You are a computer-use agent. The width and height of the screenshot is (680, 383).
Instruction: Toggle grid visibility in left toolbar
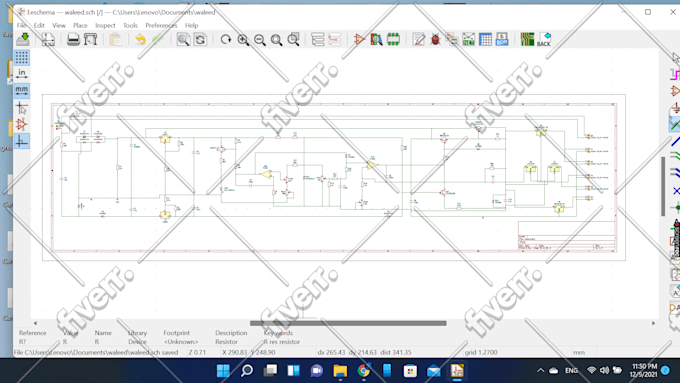[x=22, y=57]
